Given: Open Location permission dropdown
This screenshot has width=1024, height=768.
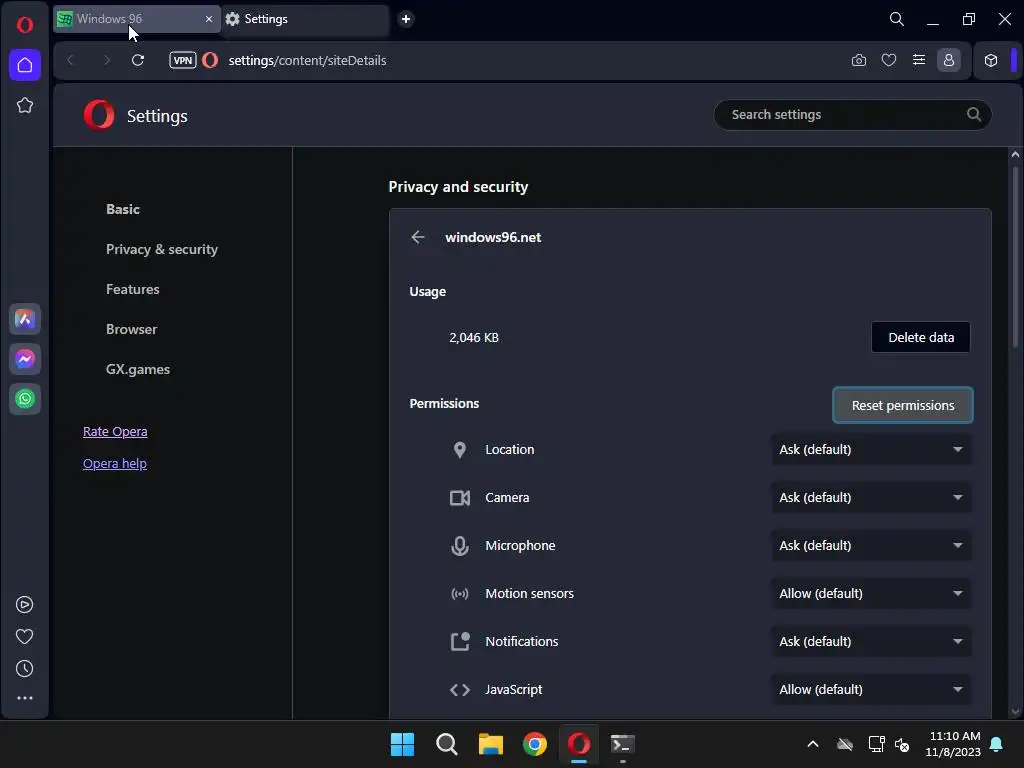Looking at the screenshot, I should pyautogui.click(x=871, y=449).
